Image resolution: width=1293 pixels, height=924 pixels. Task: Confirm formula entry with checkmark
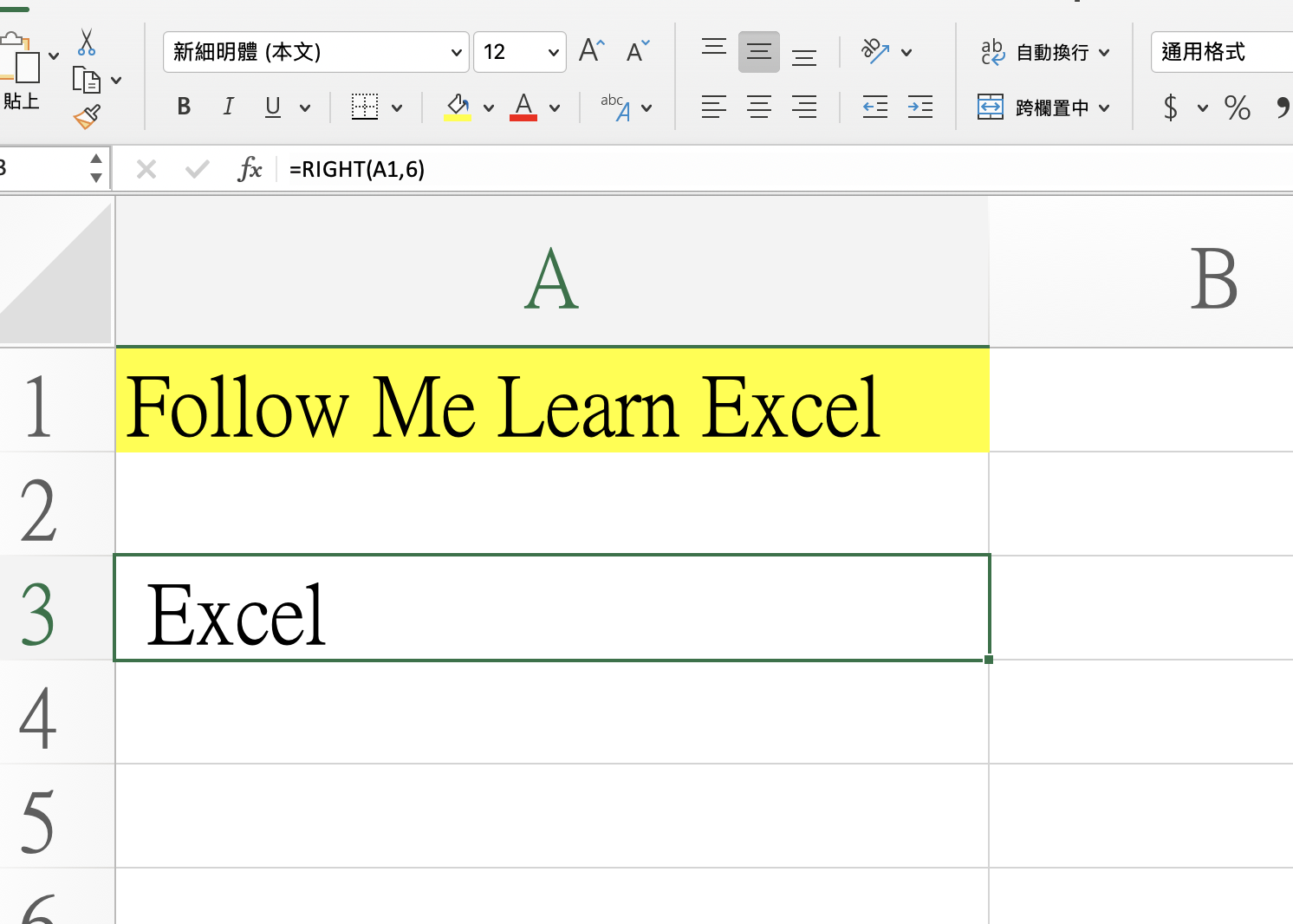(x=198, y=169)
